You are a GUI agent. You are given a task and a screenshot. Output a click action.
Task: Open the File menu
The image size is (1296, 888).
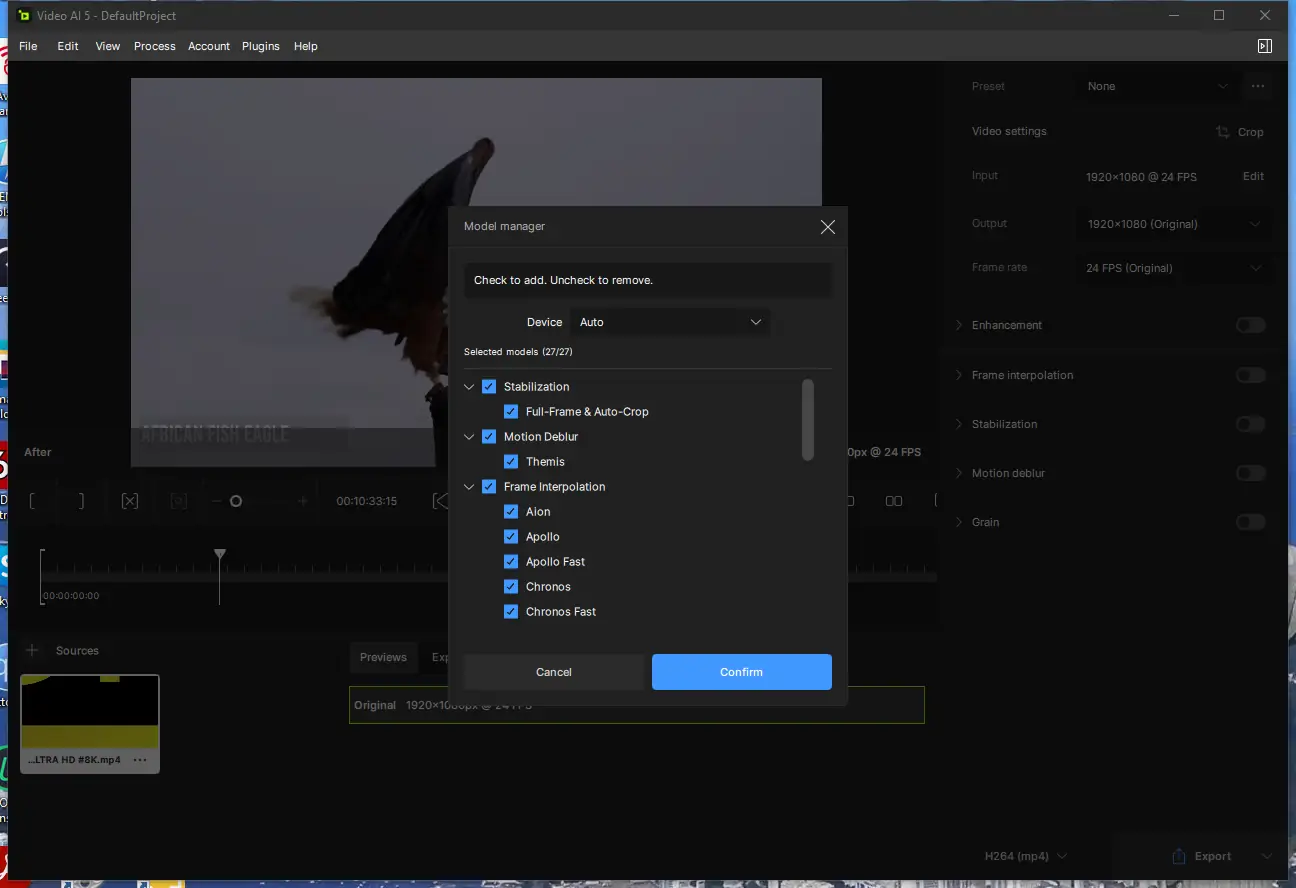28,46
